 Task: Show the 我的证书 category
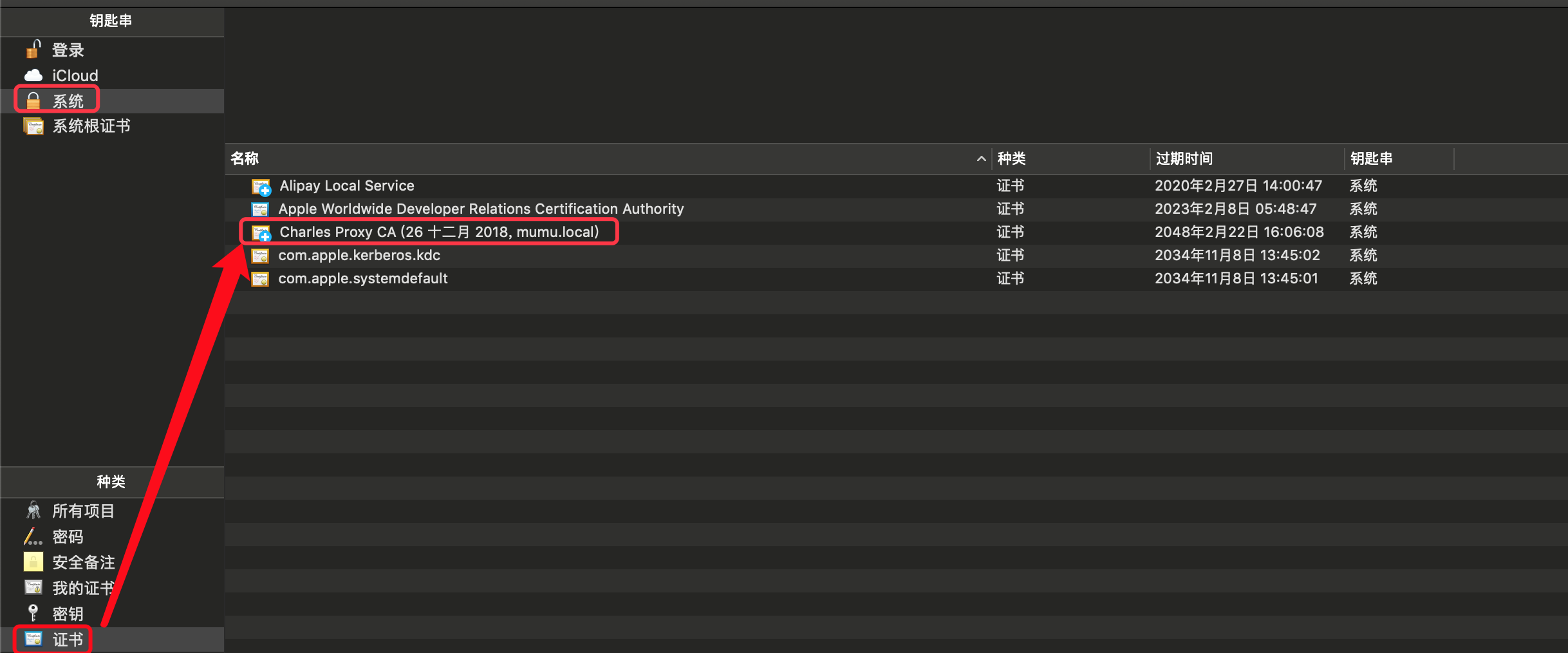point(112,587)
